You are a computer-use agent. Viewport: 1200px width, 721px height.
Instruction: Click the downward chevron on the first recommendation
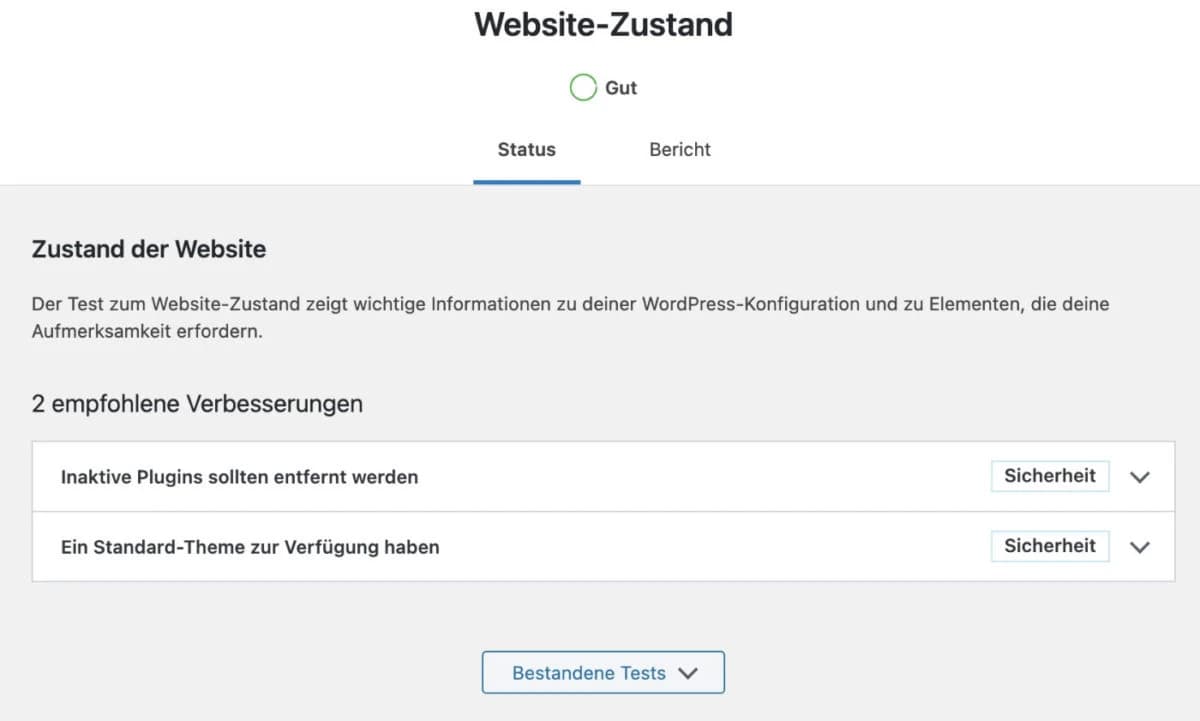click(1140, 477)
